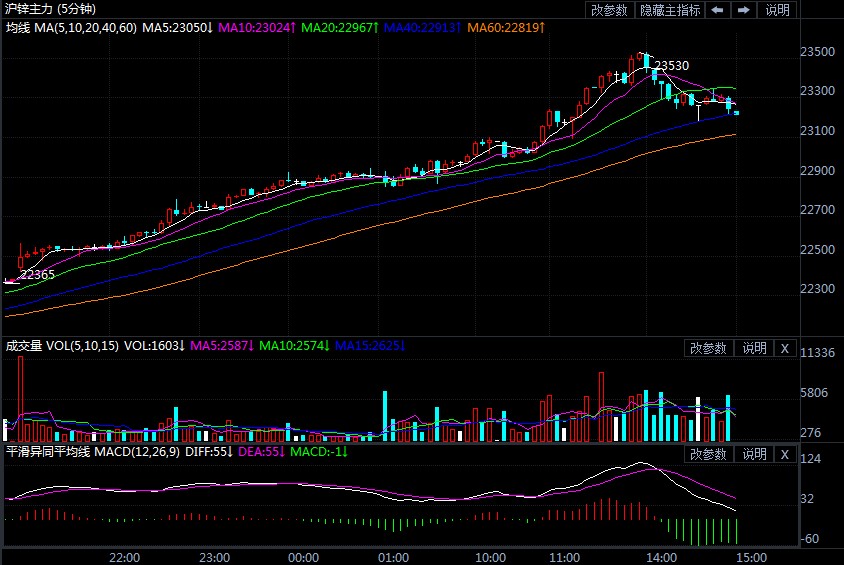
Task: Click the 10:00 time axis marker
Action: coord(490,557)
